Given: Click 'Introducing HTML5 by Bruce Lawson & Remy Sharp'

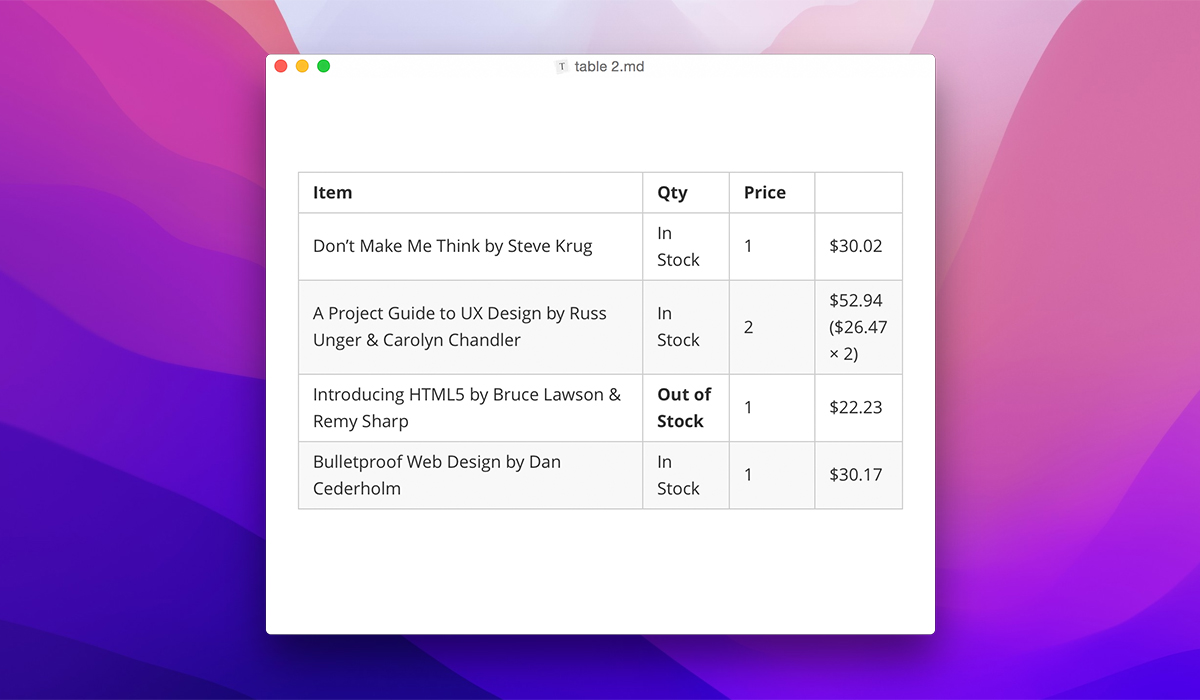Looking at the screenshot, I should point(465,407).
